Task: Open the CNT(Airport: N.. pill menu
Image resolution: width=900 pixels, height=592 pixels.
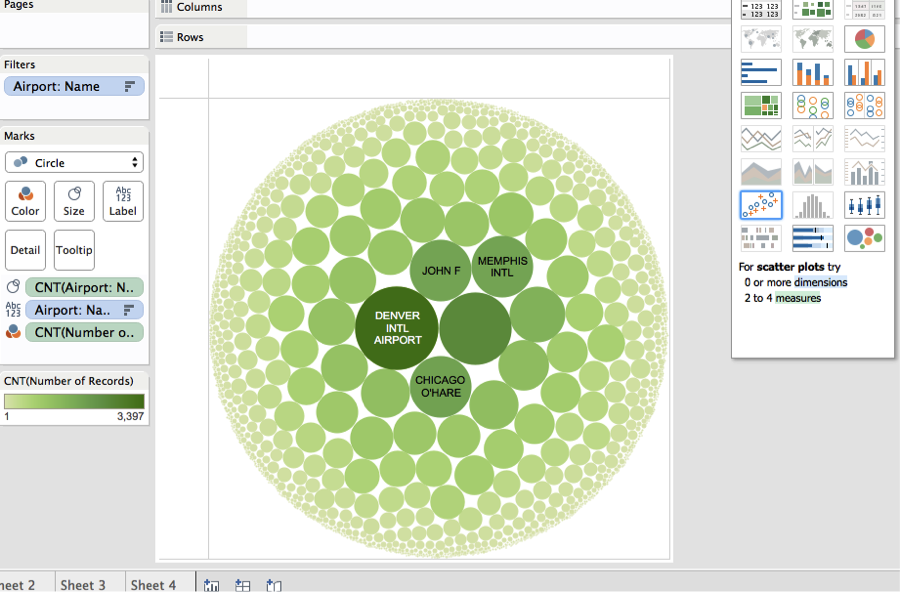Action: 84,287
